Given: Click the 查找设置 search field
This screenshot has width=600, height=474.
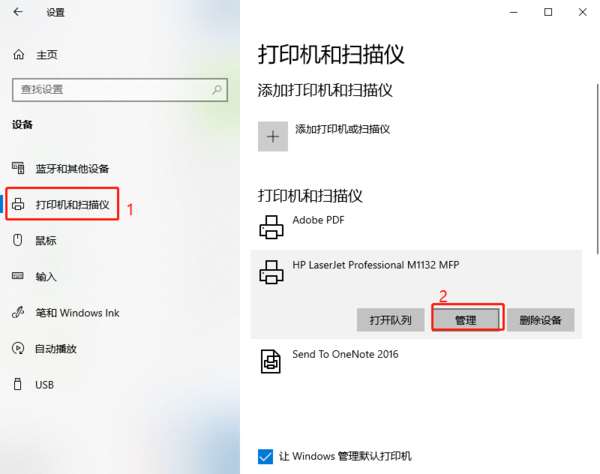Looking at the screenshot, I should (x=120, y=90).
